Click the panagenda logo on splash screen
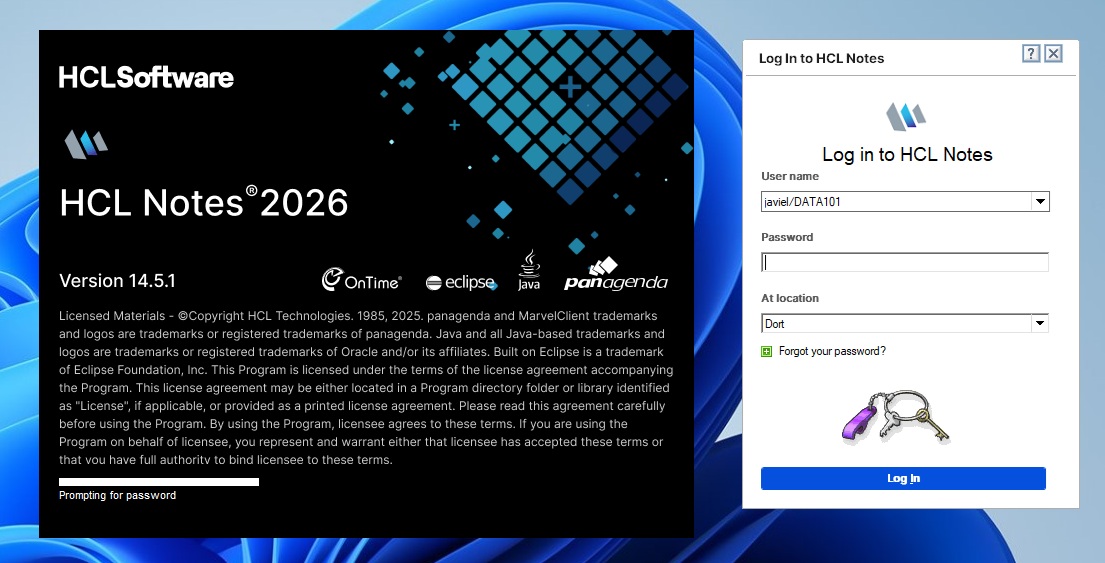1105x563 pixels. click(616, 276)
